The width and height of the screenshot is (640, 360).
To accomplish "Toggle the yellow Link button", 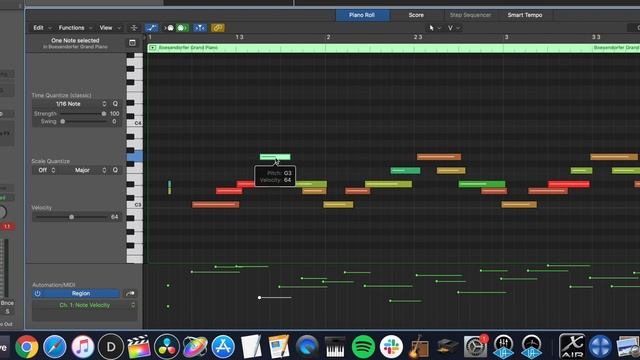I will coord(218,28).
